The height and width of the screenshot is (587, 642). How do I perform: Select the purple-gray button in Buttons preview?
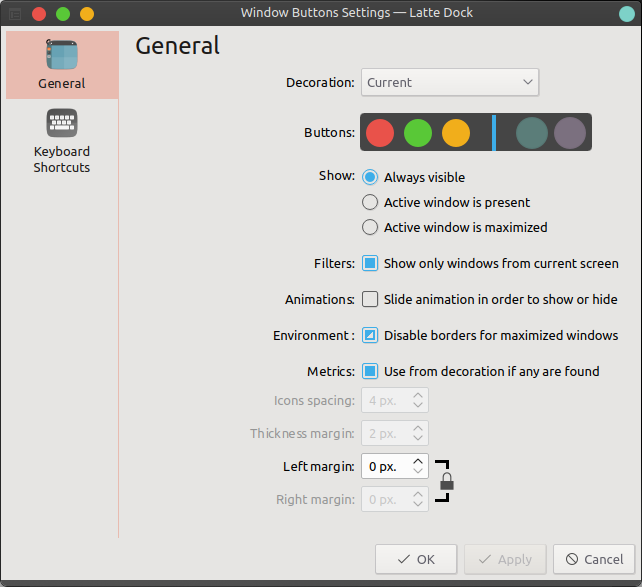[x=570, y=132]
